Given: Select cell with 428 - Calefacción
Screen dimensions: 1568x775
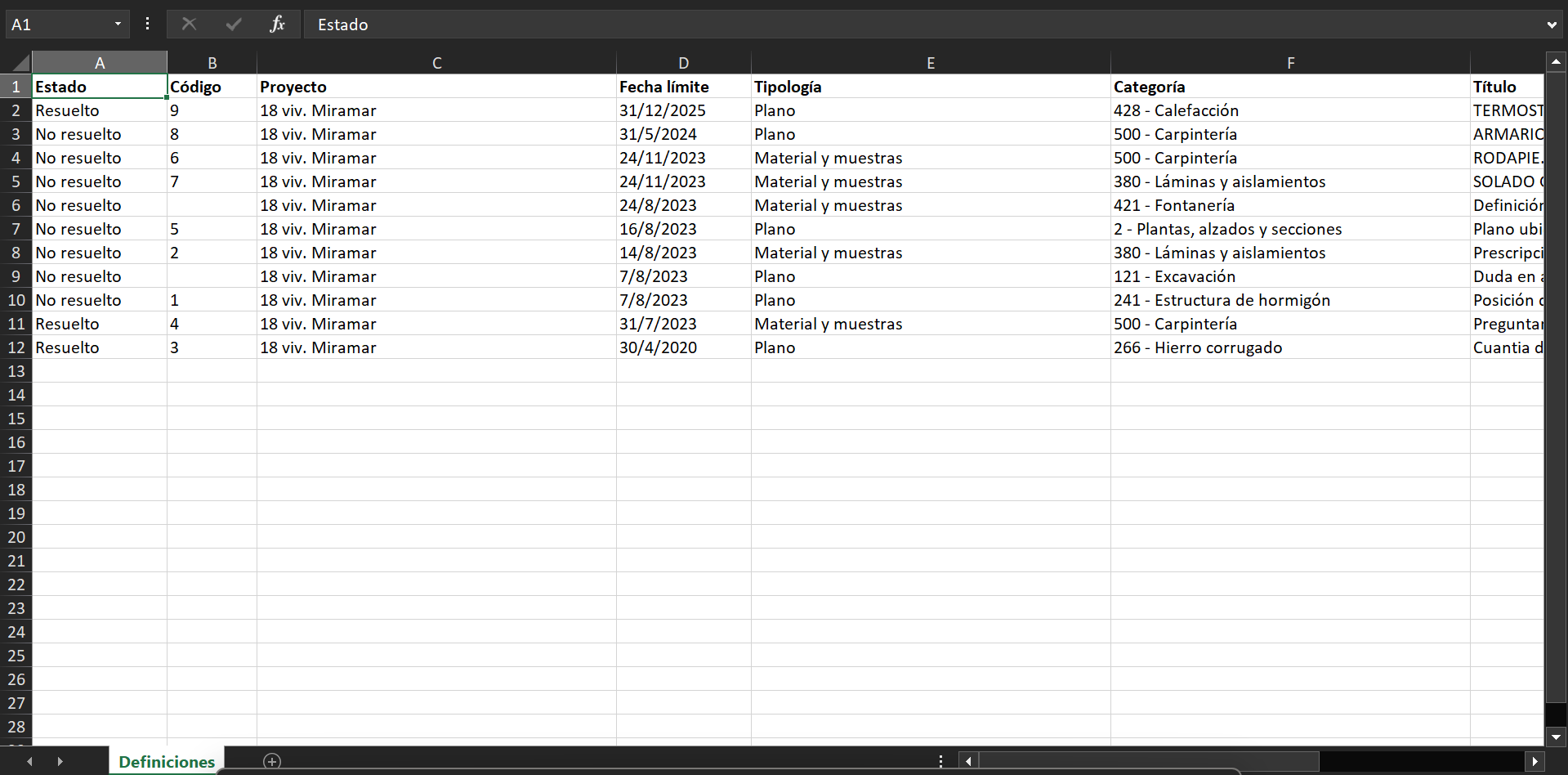Looking at the screenshot, I should point(1289,110).
